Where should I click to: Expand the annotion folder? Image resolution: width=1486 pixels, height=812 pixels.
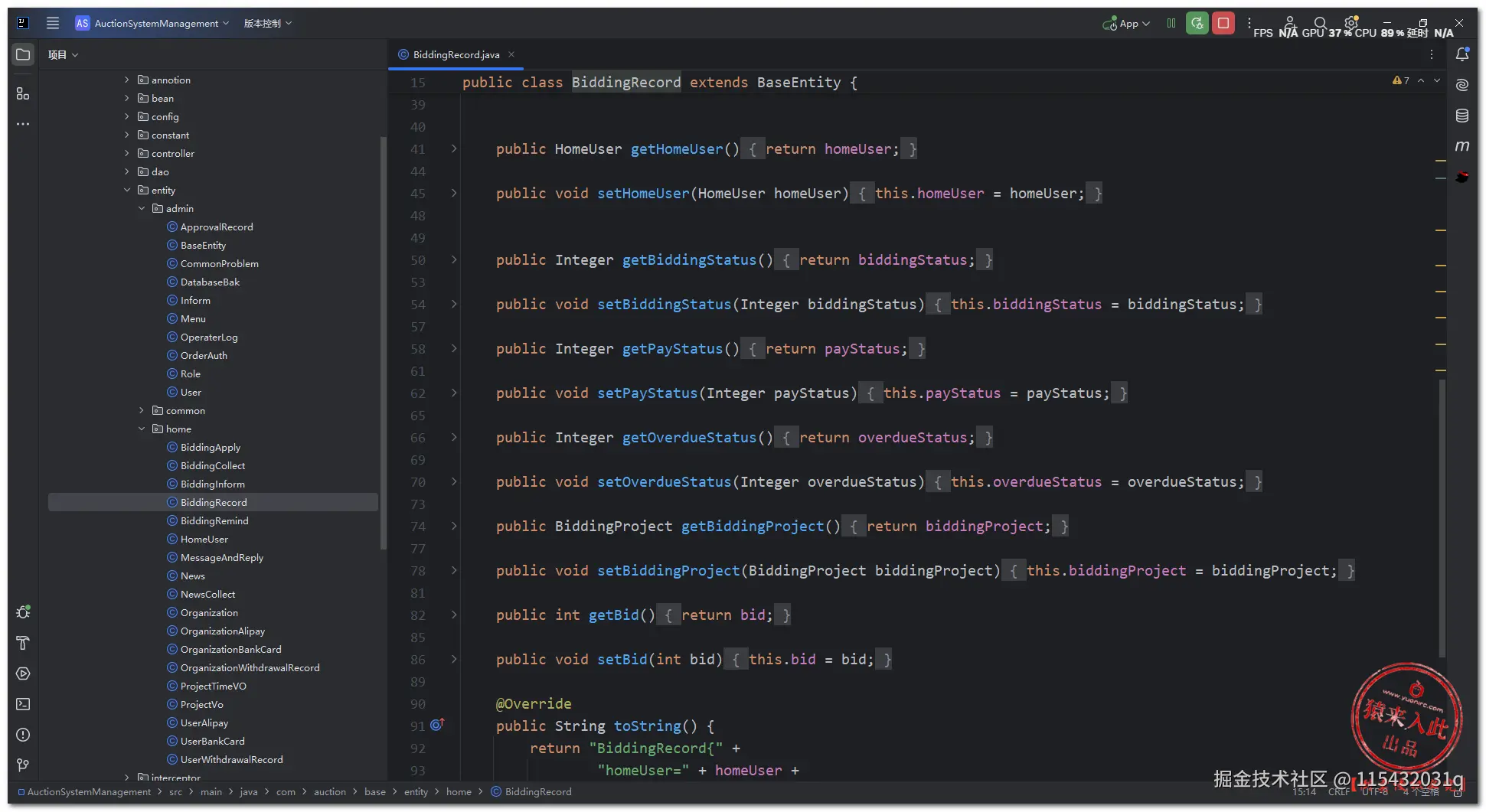127,80
